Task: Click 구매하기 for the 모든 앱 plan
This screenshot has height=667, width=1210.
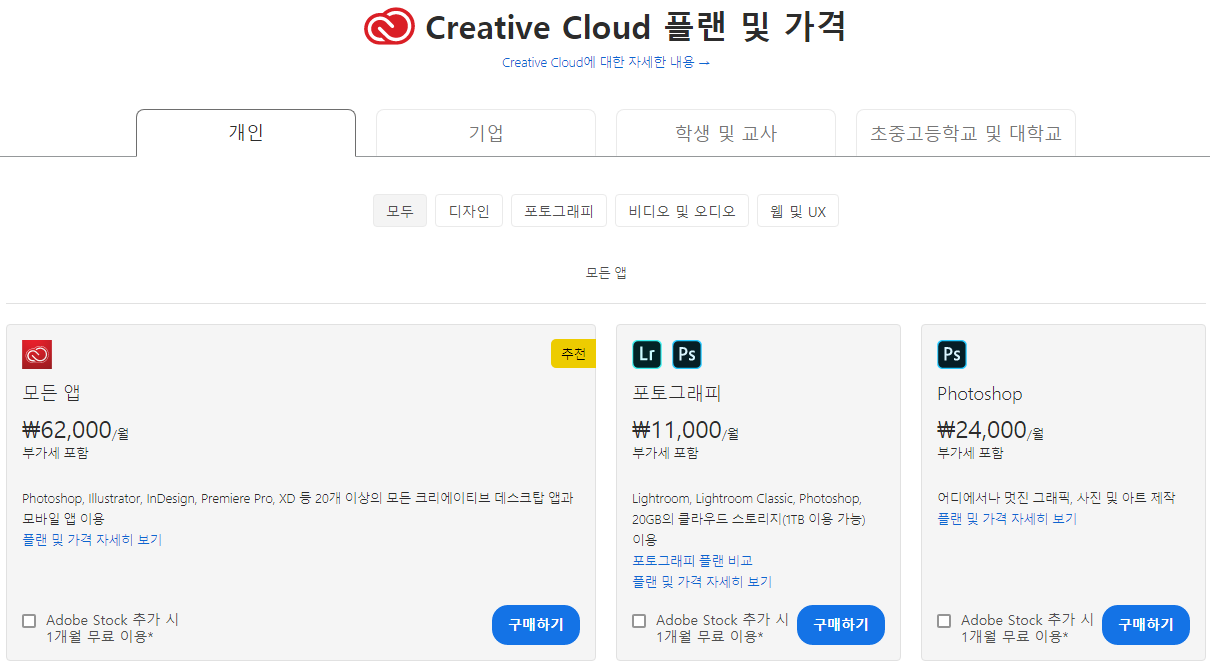Action: click(536, 625)
